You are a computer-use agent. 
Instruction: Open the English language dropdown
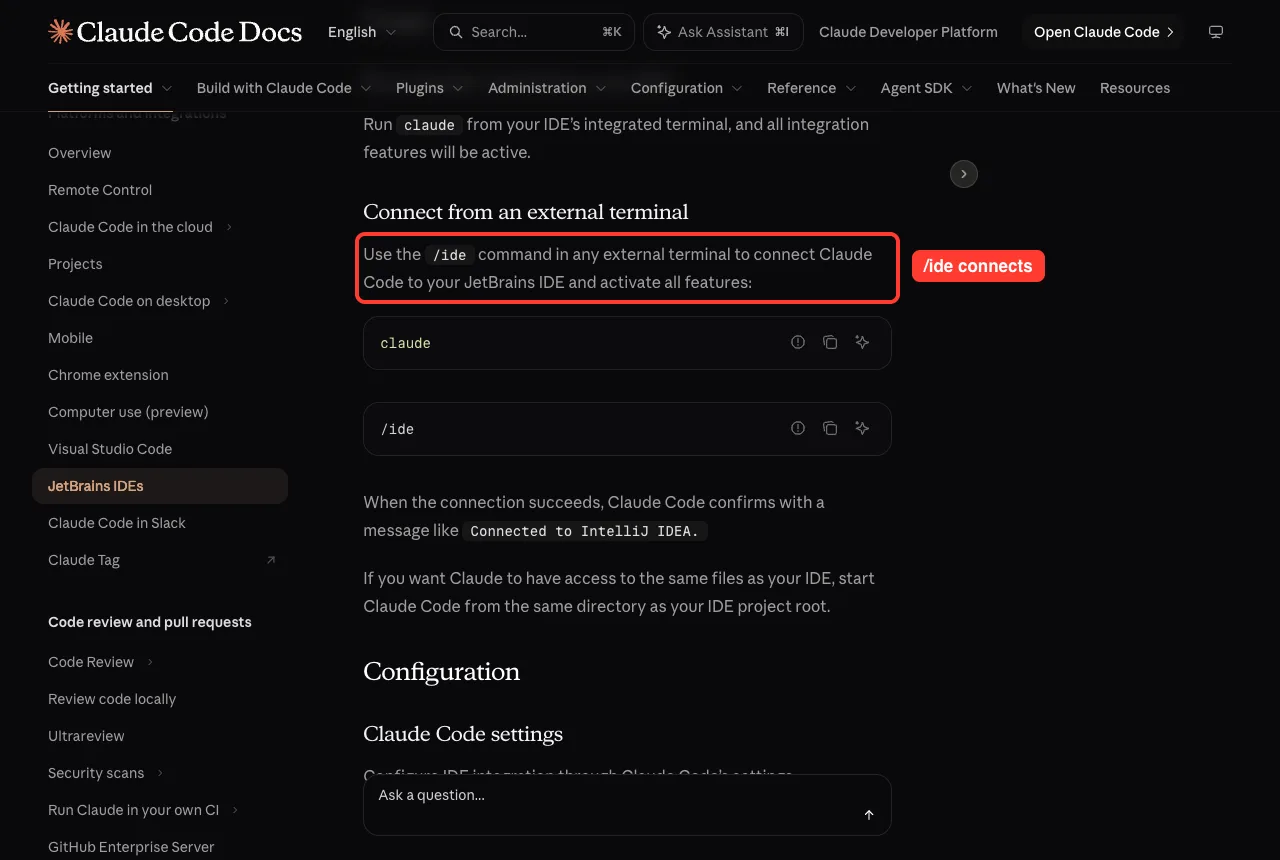click(362, 32)
